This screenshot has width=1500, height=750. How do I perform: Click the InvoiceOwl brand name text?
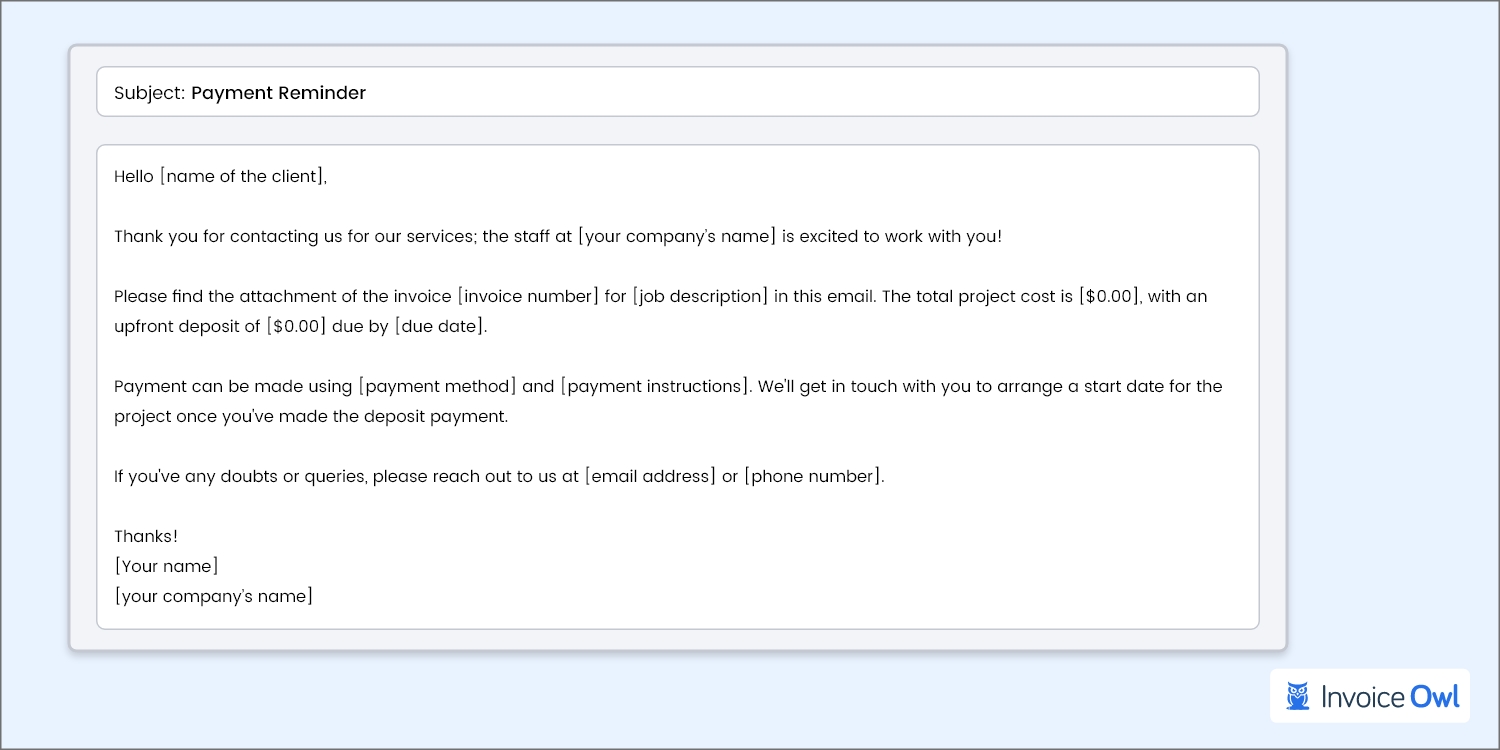click(x=1390, y=696)
